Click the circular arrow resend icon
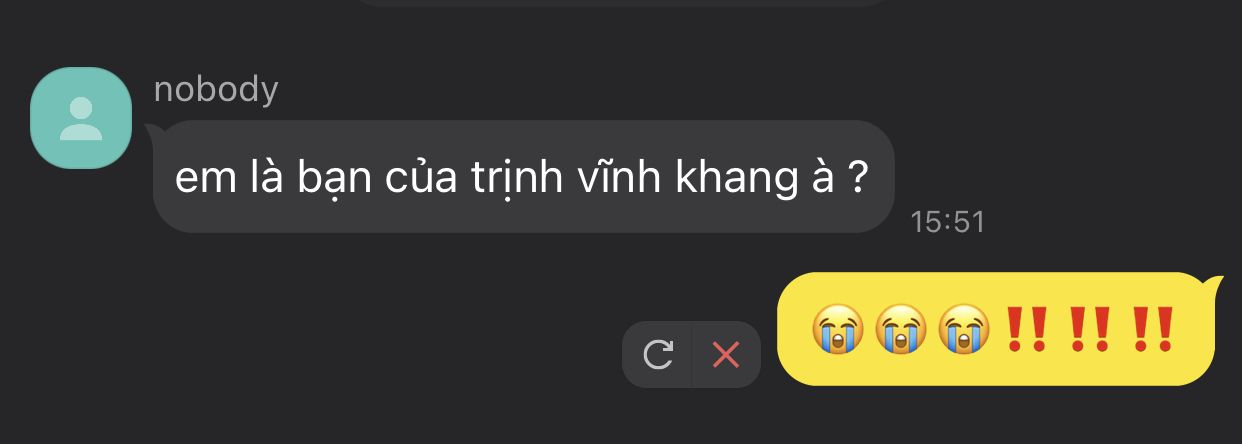Image resolution: width=1242 pixels, height=444 pixels. [657, 354]
